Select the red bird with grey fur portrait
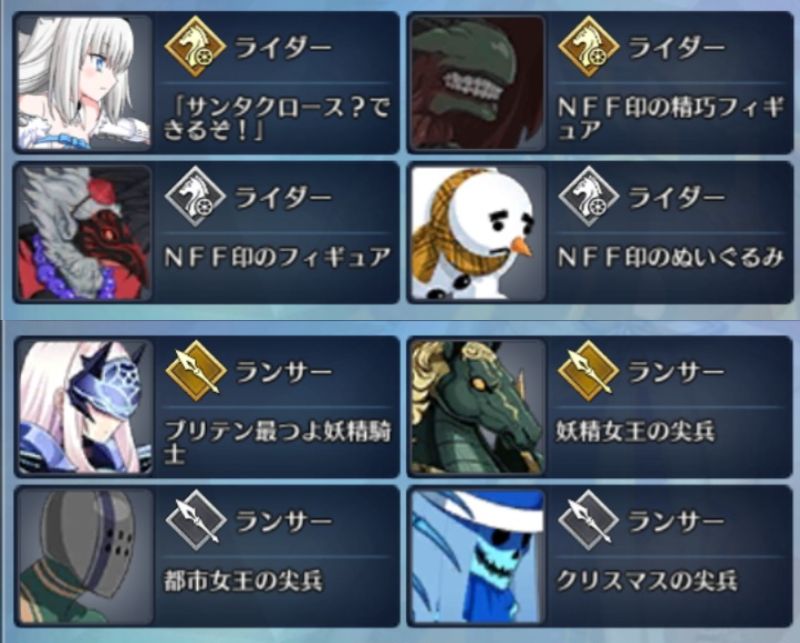 point(84,233)
